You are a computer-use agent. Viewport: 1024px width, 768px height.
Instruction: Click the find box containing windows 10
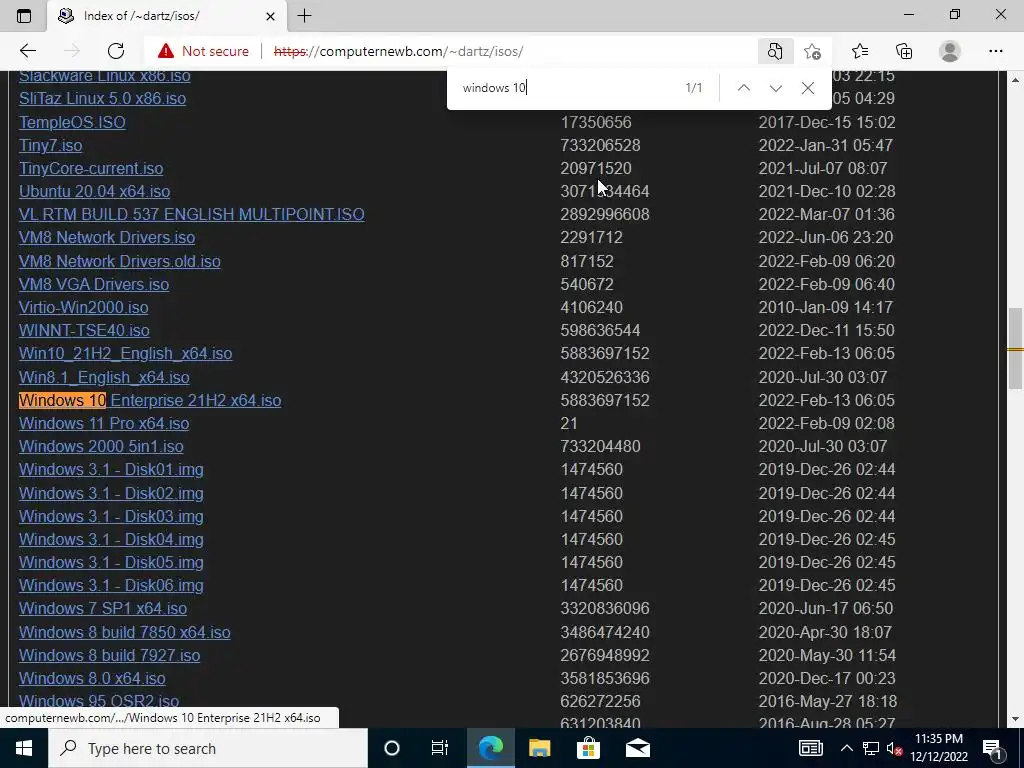568,88
